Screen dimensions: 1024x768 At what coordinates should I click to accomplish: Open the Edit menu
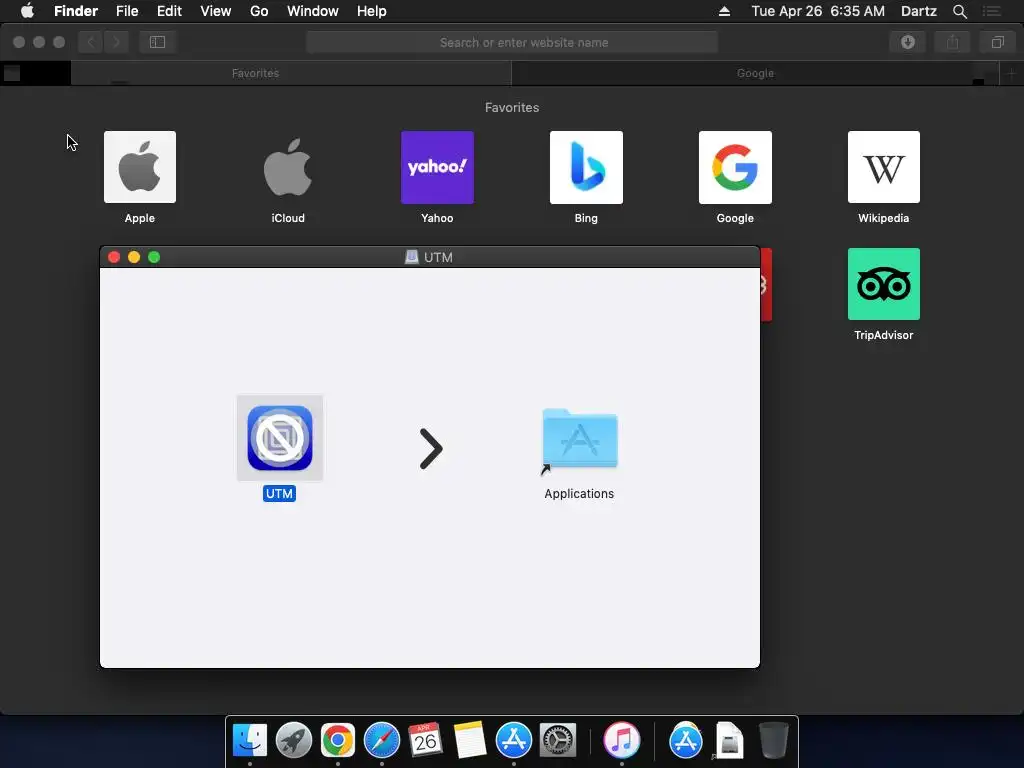tap(169, 11)
